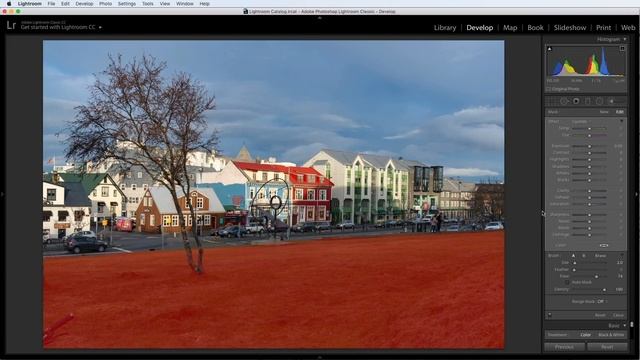Viewport: 640px width, 360px height.
Task: Click the Clarity slider handle
Action: coord(589,191)
